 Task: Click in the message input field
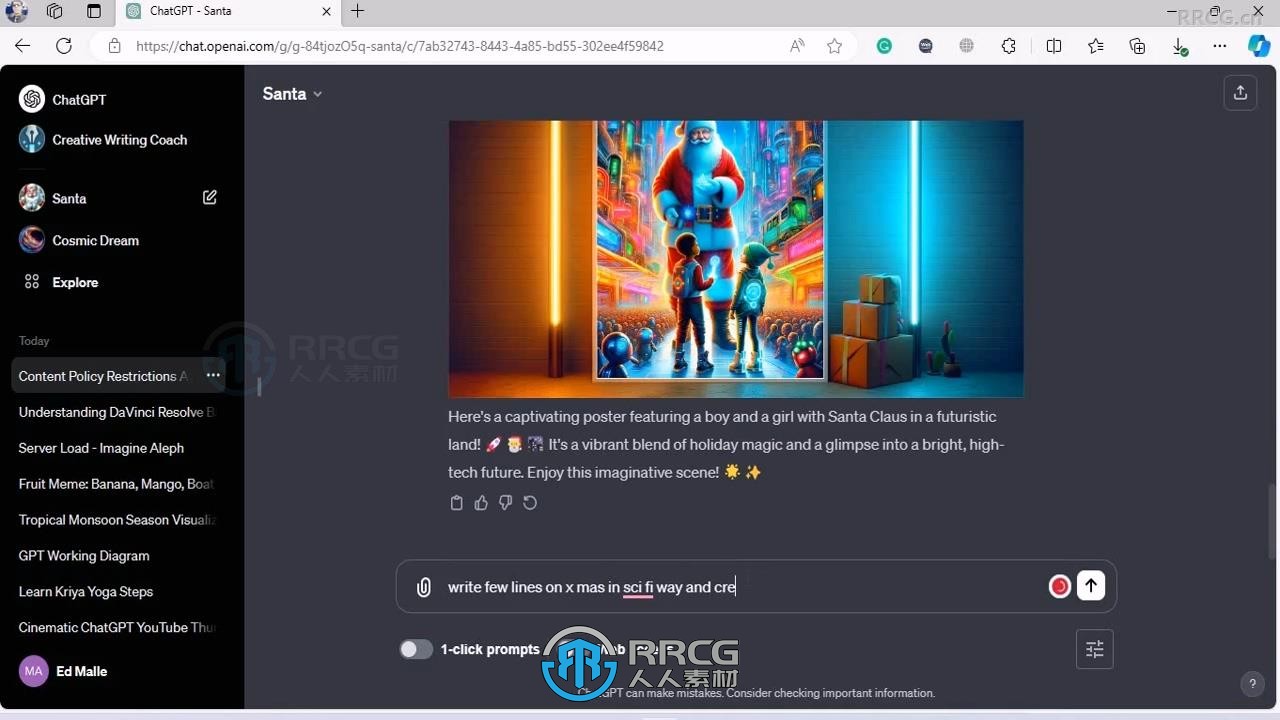[740, 587]
